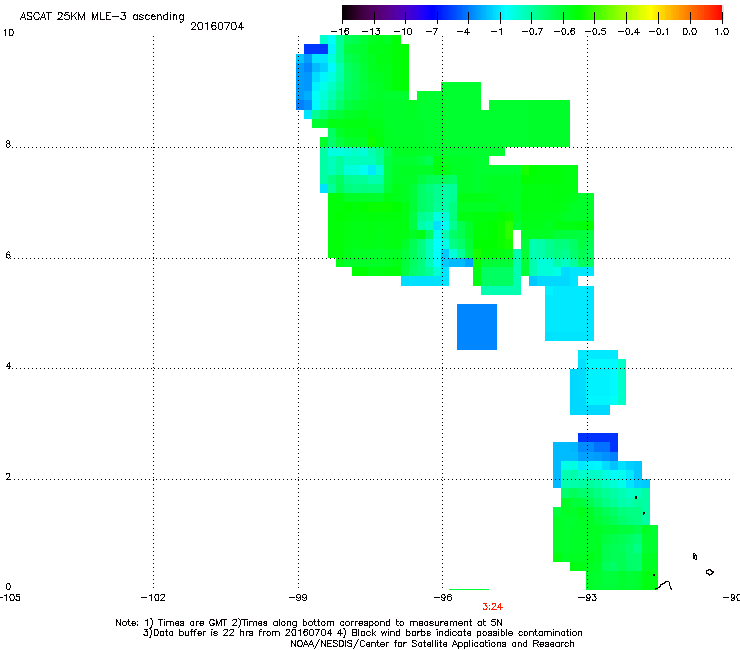The height and width of the screenshot is (650, 740).
Task: Click the longitude axis label -99
Action: pyautogui.click(x=298, y=598)
